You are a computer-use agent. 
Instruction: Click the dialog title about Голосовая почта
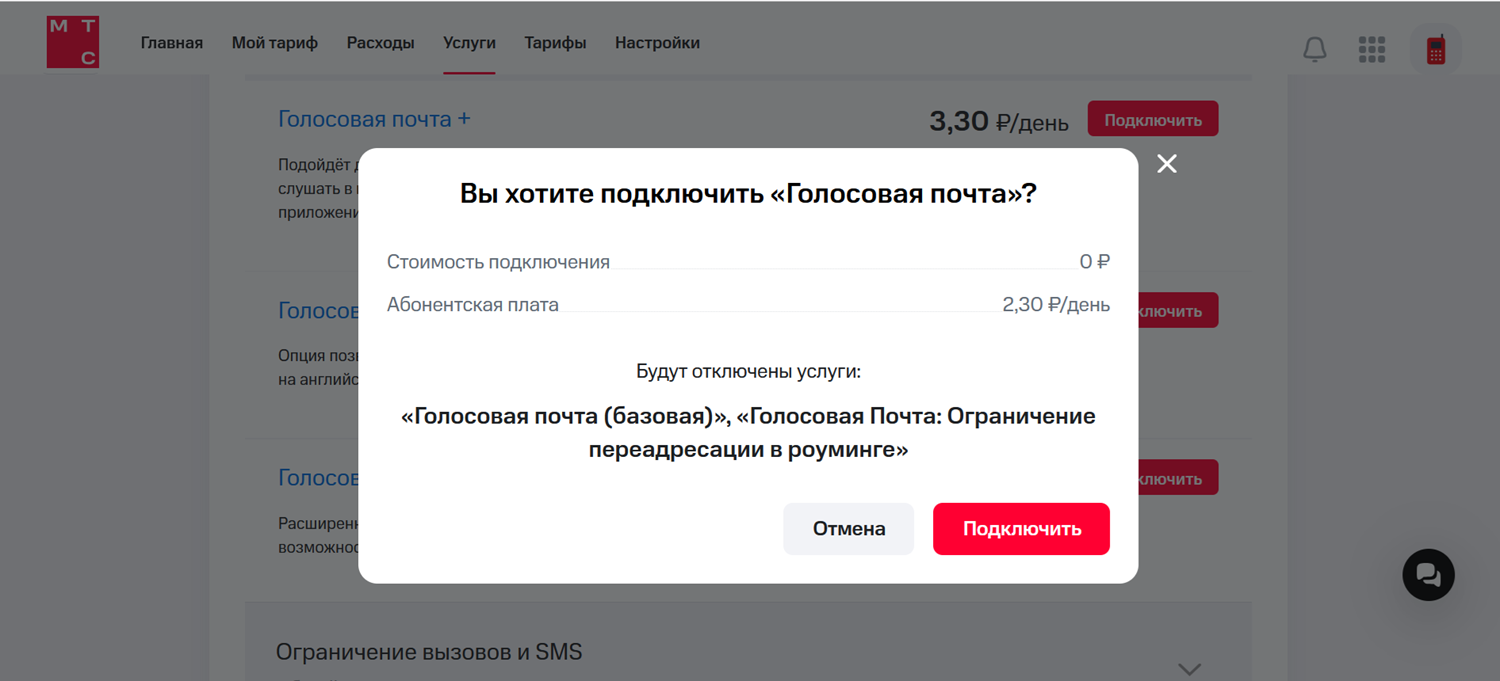point(748,194)
